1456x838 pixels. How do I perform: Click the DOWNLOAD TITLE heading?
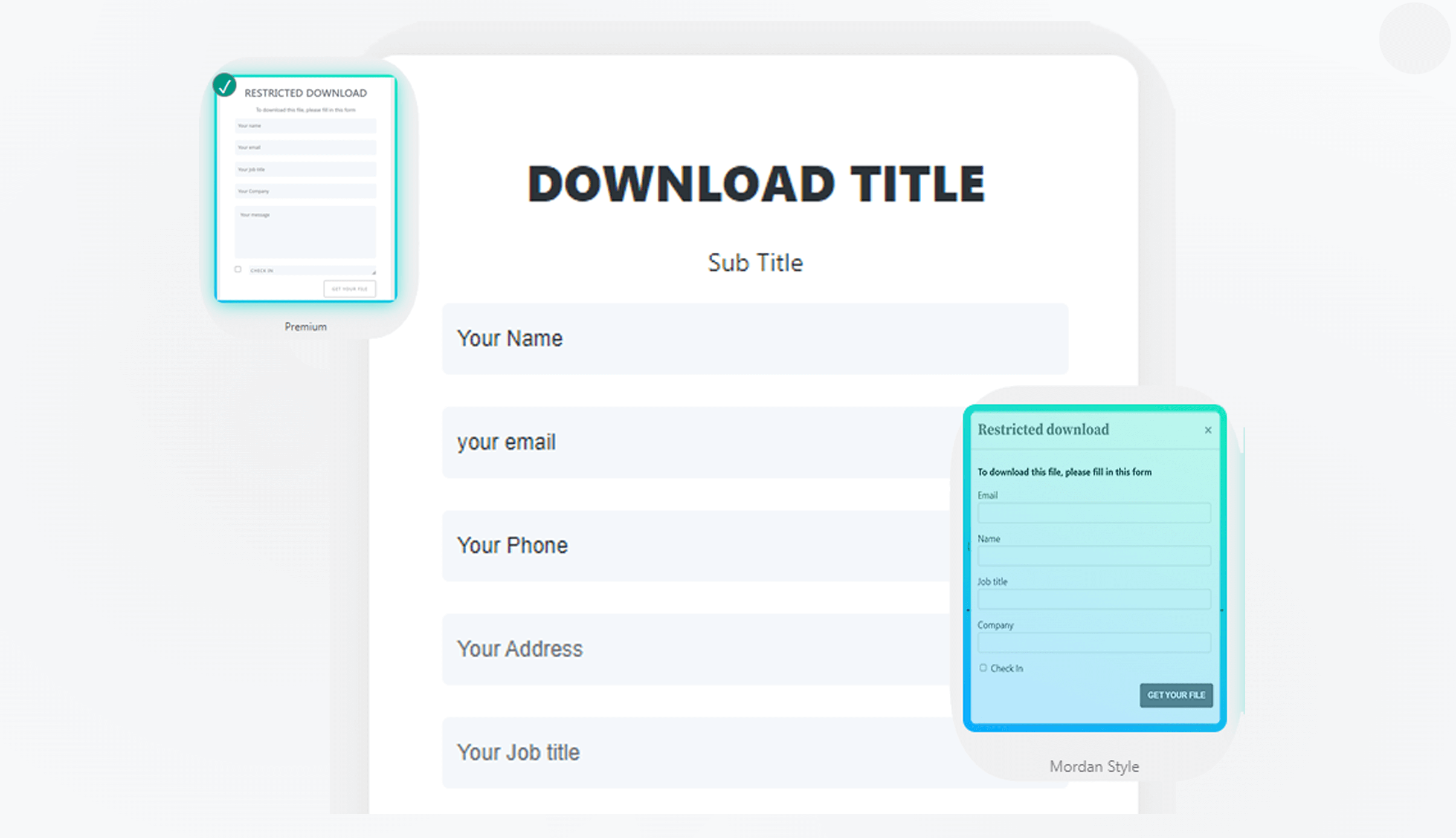(755, 184)
